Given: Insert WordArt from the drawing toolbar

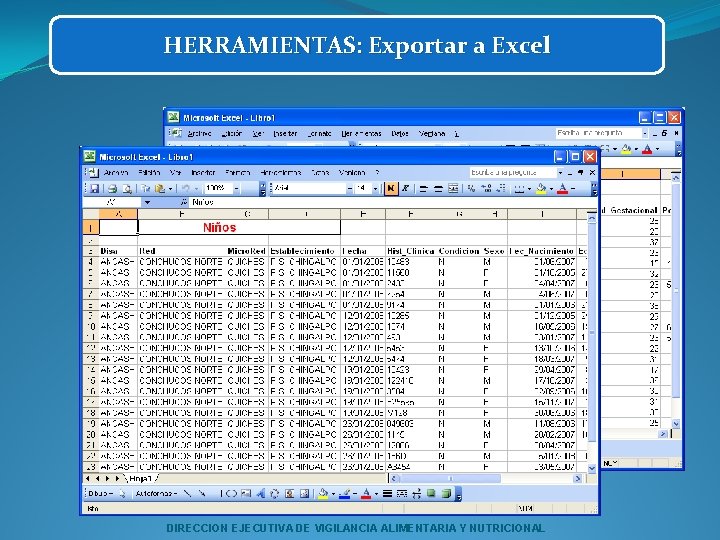Looking at the screenshot, I should pyautogui.click(x=261, y=494).
